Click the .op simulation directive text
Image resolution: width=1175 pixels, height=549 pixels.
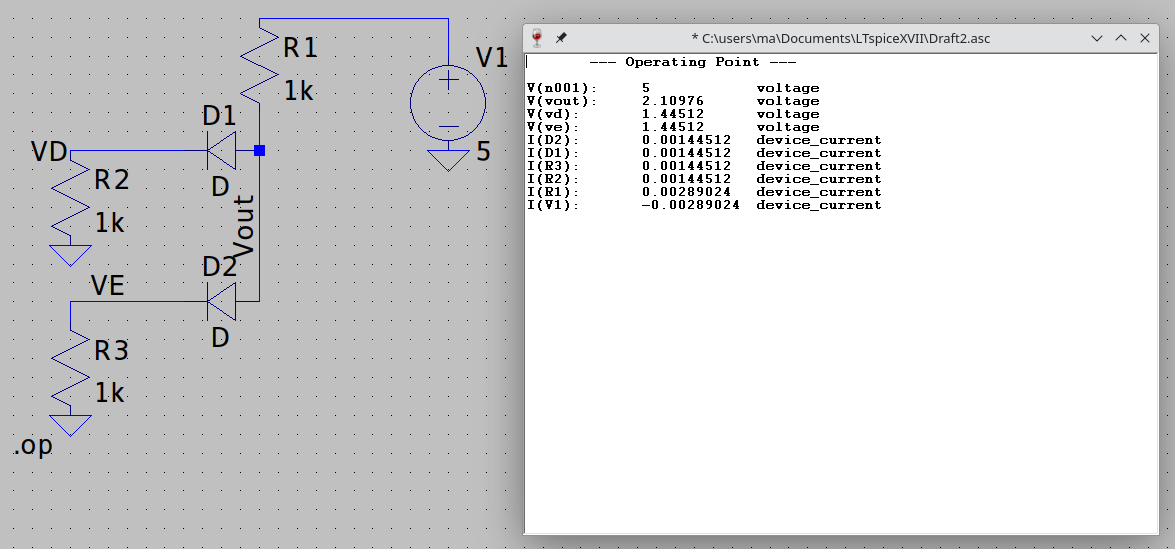(33, 446)
